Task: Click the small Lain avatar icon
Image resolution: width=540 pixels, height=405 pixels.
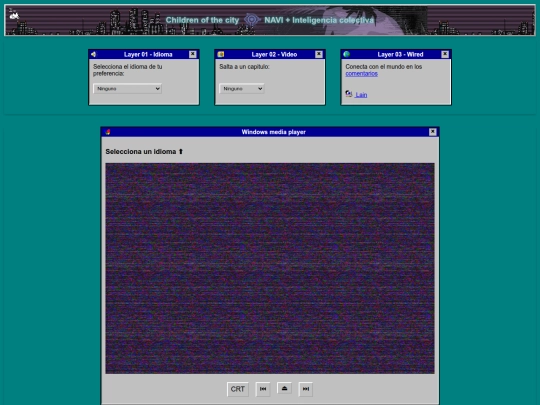Action: [x=349, y=94]
